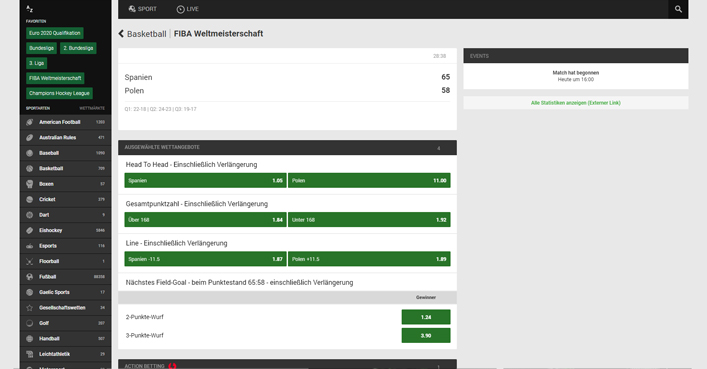Viewport: 707px width, 369px height.
Task: Bet on Spanien at 1.05
Action: pos(205,180)
